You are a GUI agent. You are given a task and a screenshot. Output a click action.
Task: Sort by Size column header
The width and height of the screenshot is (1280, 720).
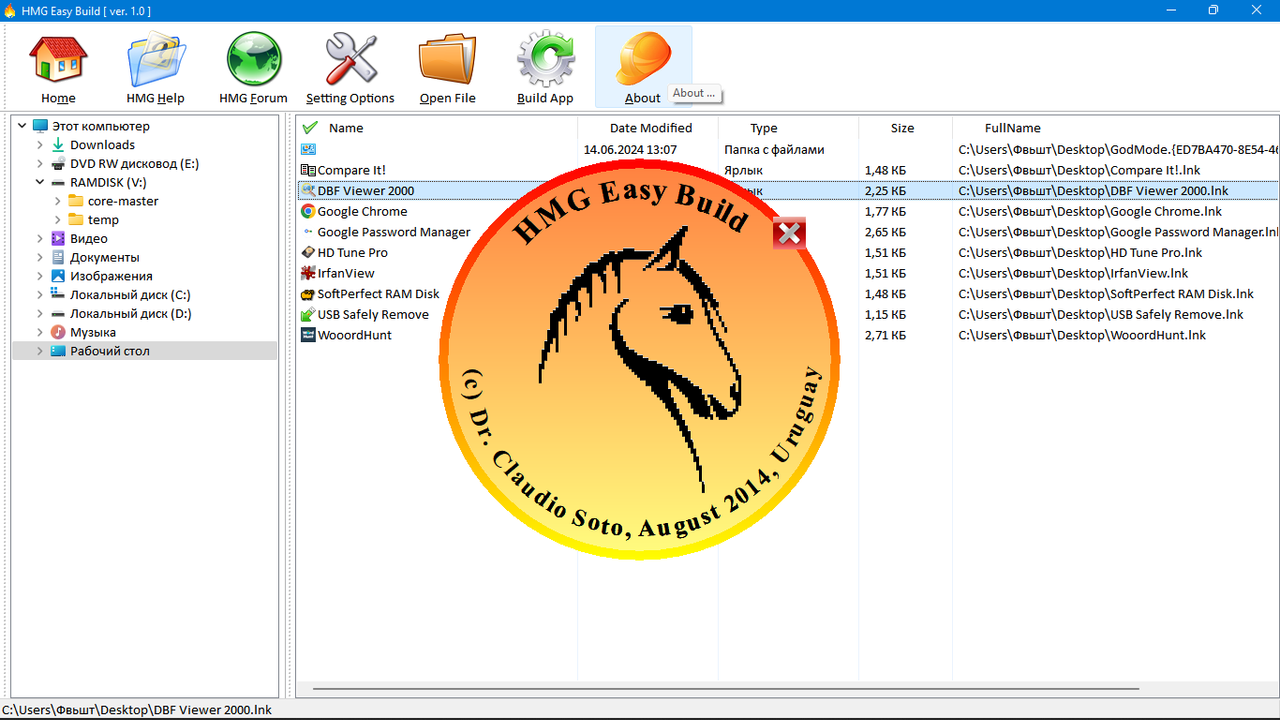[x=902, y=128]
